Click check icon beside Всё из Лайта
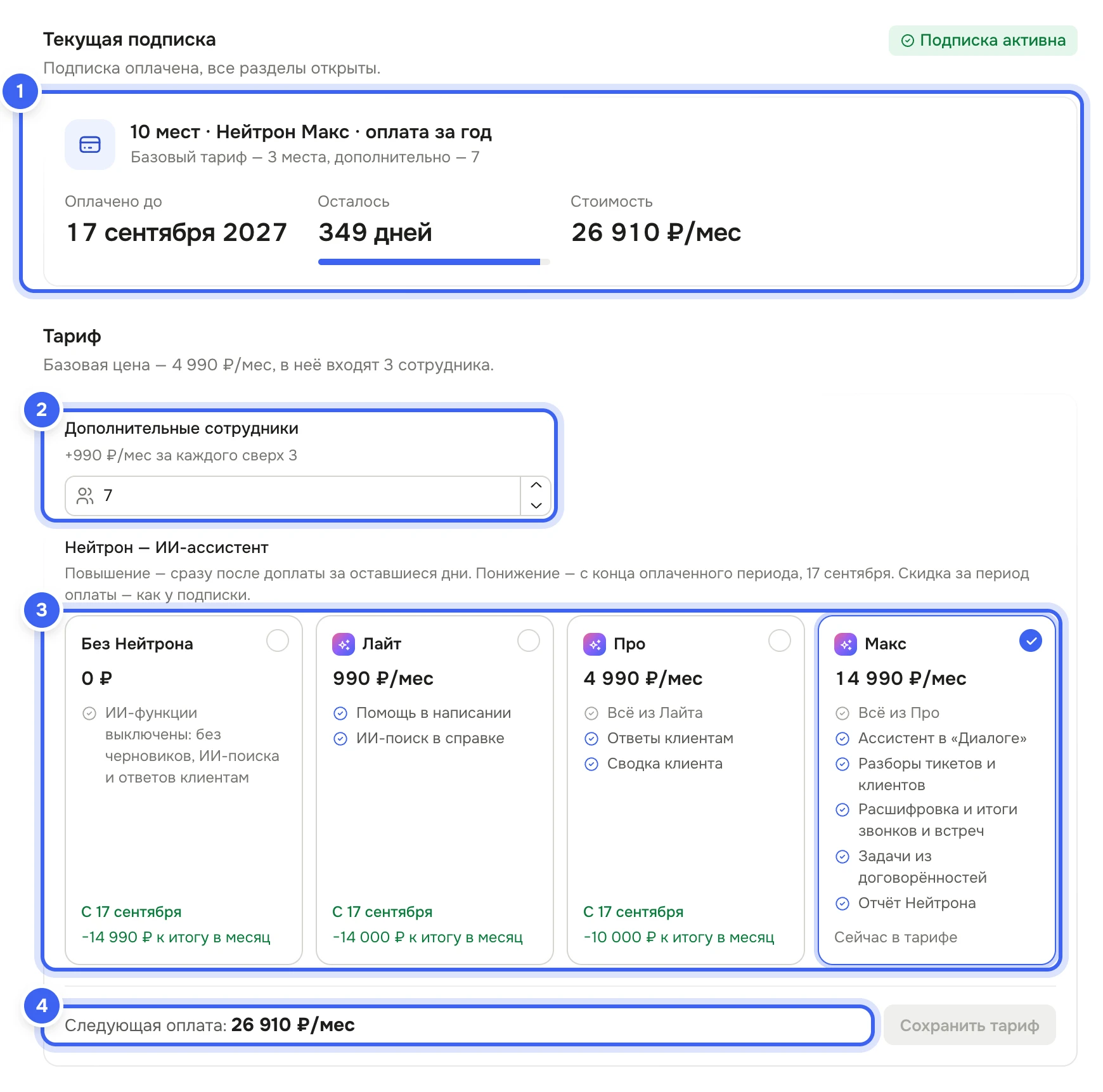Image resolution: width=1103 pixels, height=1092 pixels. 591,713
